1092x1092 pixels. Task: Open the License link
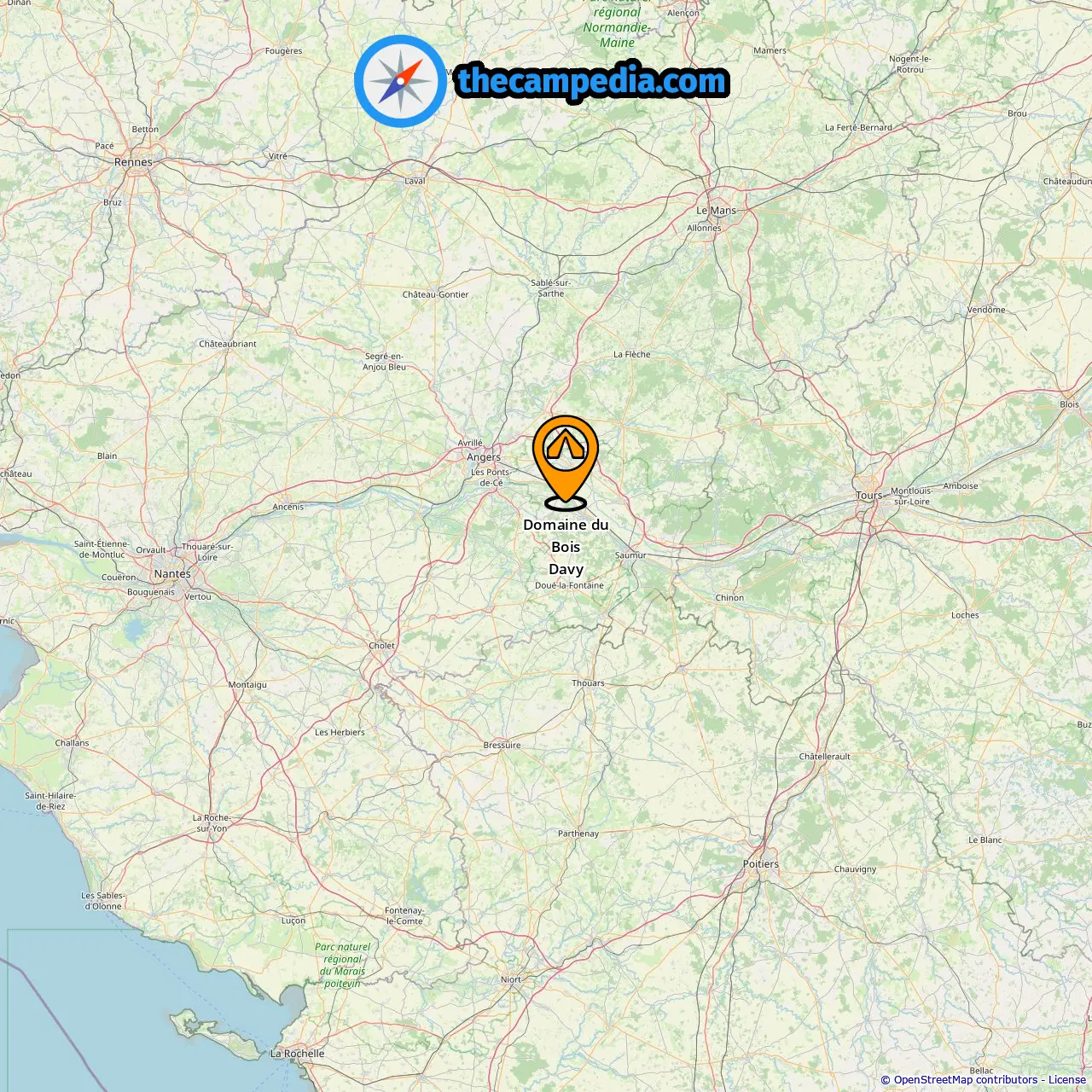tap(1067, 1080)
